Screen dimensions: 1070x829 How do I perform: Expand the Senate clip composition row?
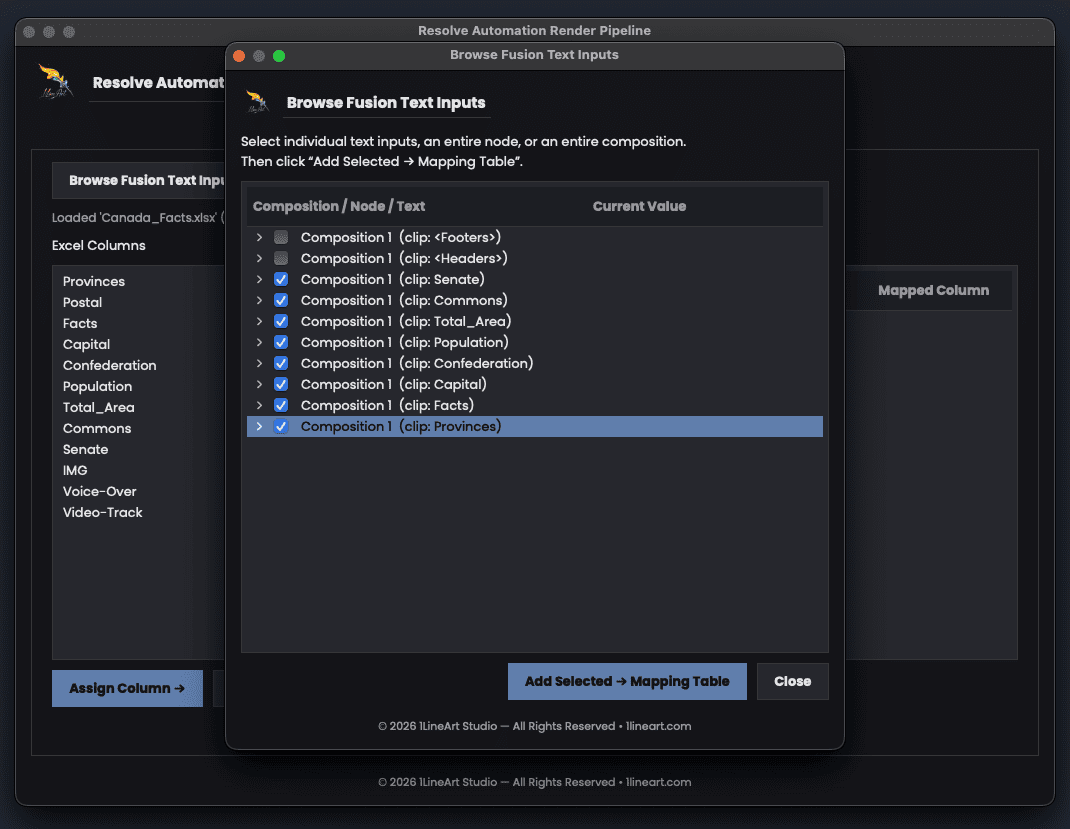(x=259, y=279)
